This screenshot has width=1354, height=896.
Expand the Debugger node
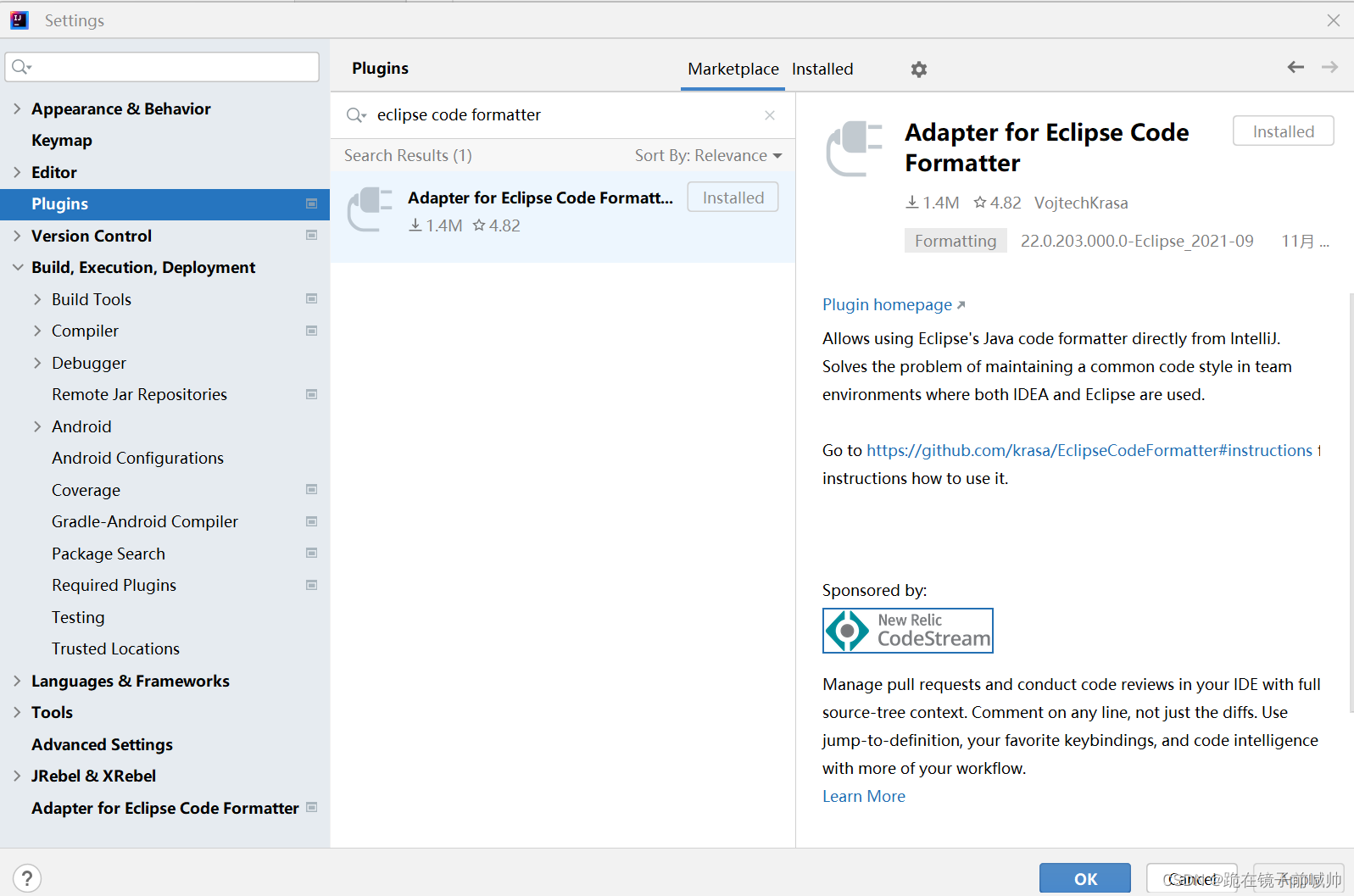[37, 363]
